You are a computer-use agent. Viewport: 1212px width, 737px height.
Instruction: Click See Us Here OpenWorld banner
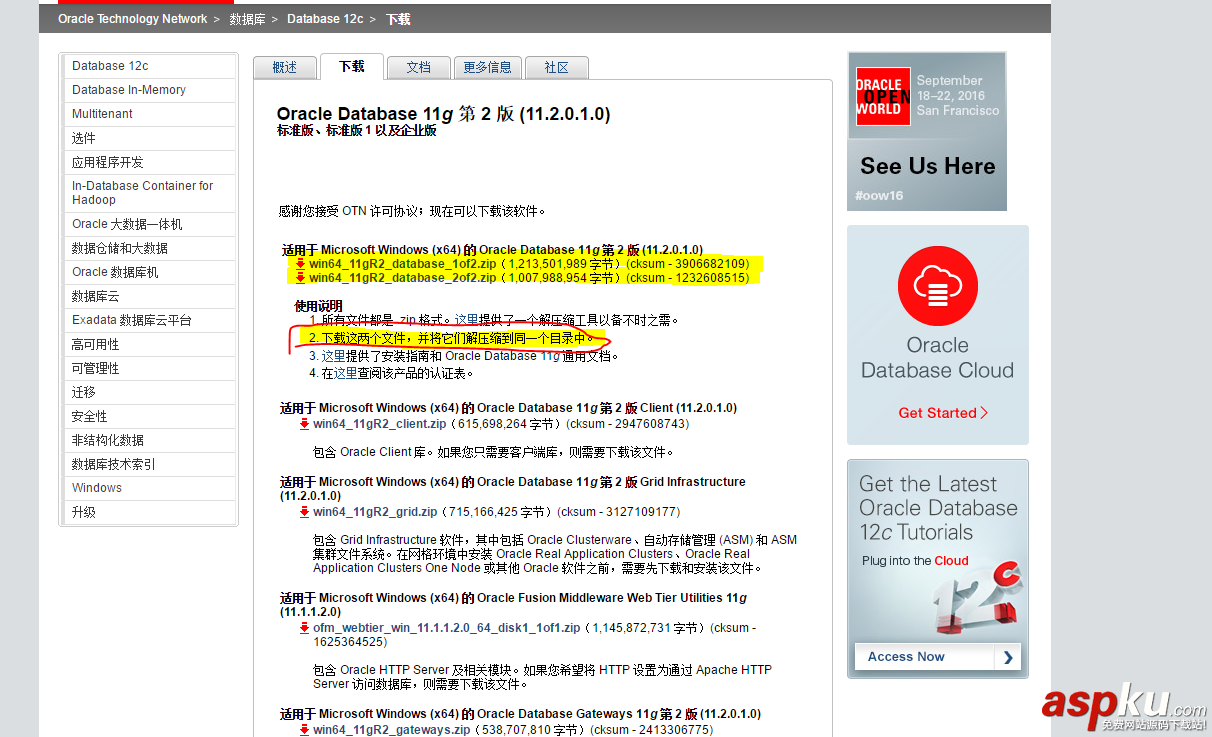pos(927,131)
